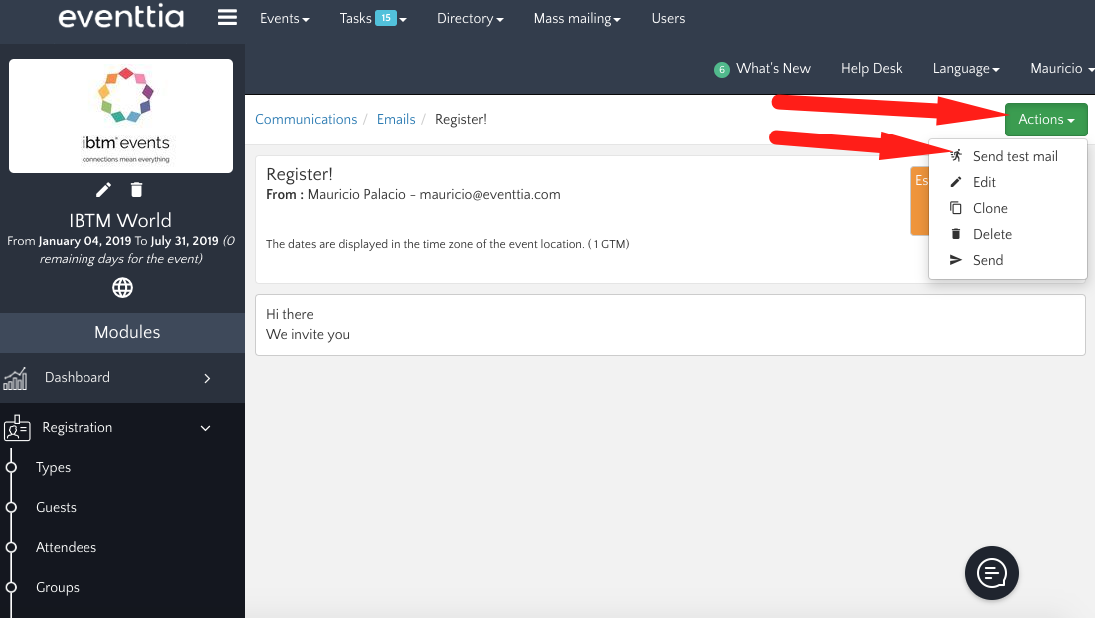The image size is (1095, 618).
Task: Expand the Language dropdown
Action: pyautogui.click(x=966, y=69)
